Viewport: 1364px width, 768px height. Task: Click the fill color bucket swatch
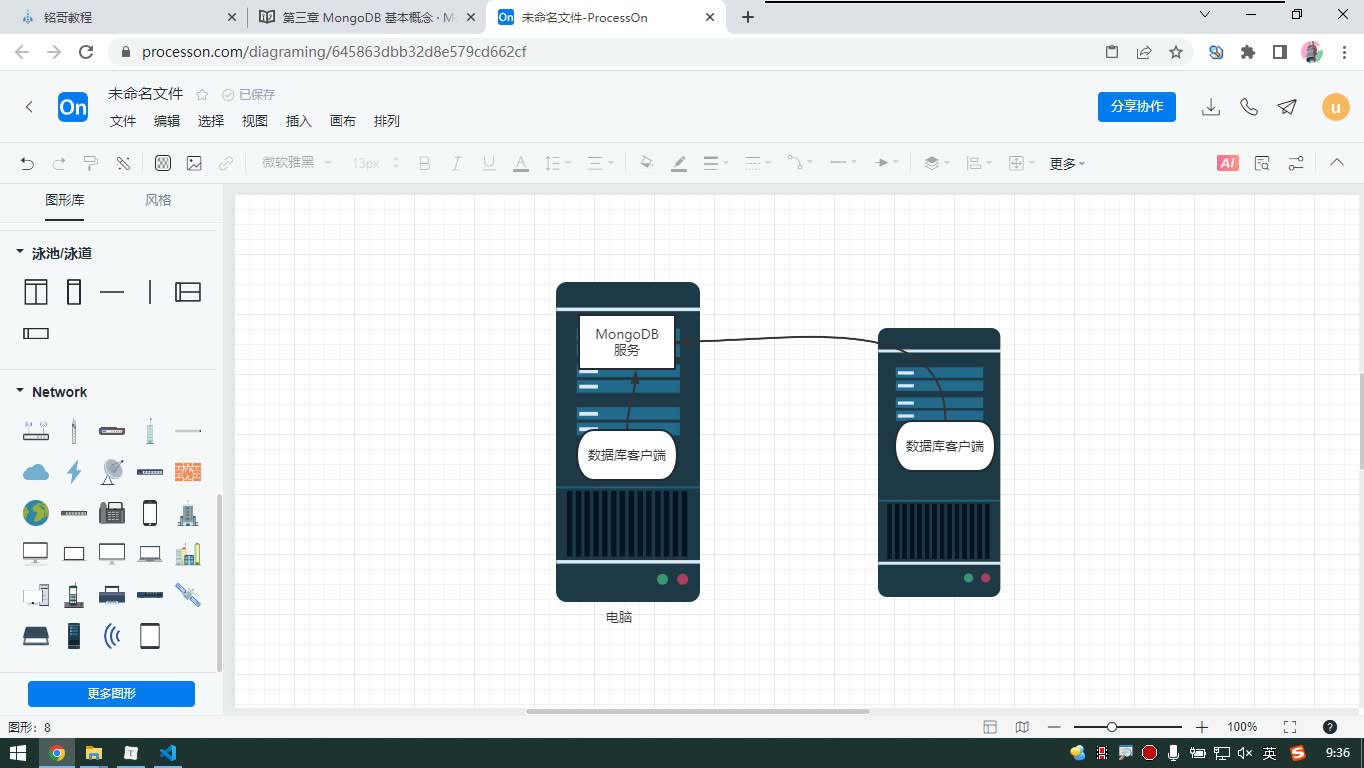647,163
